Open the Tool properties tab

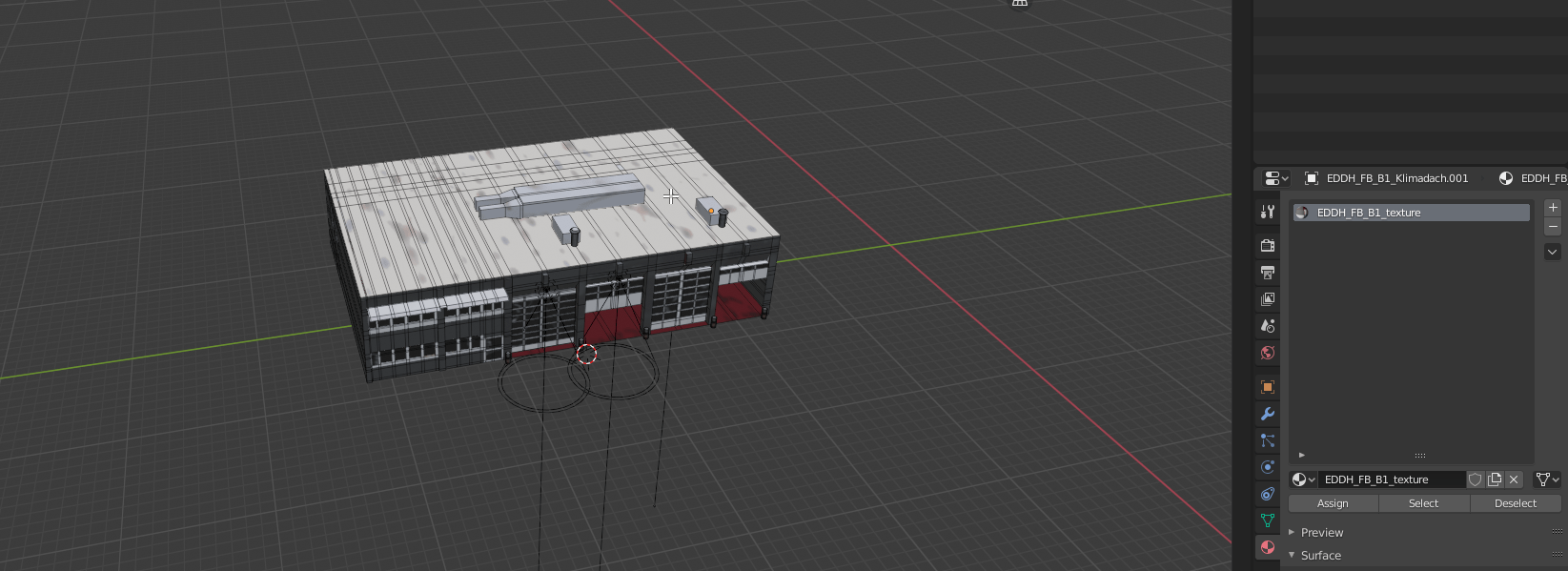coord(1267,212)
